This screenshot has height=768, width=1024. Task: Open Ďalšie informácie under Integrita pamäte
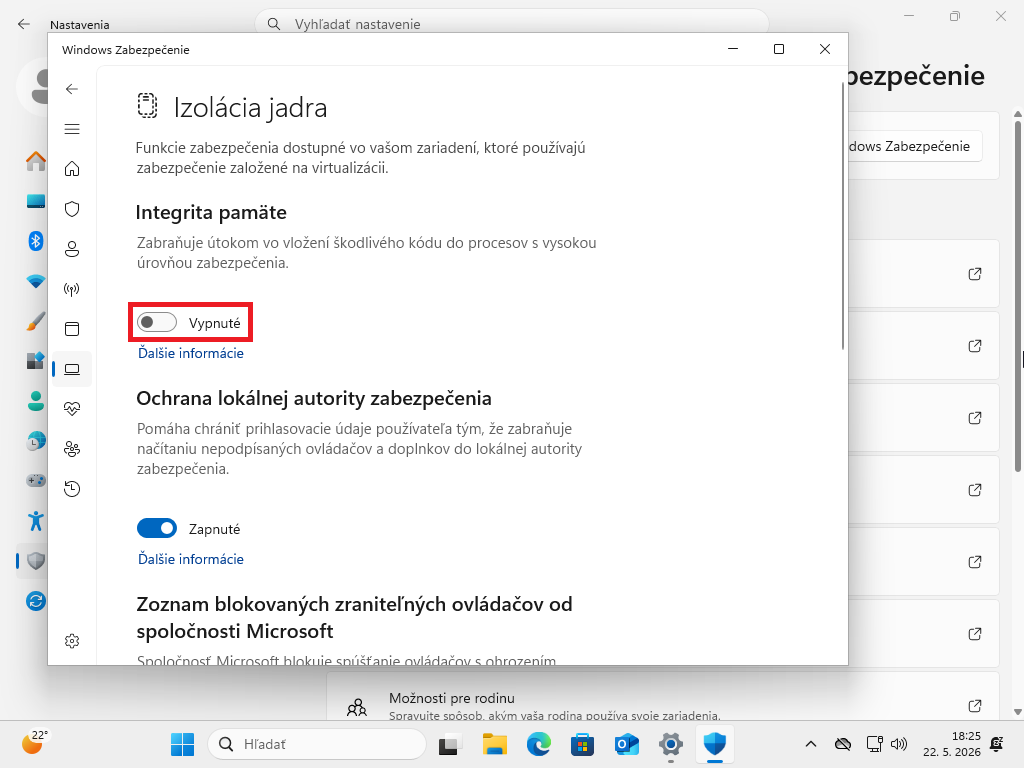tap(191, 353)
